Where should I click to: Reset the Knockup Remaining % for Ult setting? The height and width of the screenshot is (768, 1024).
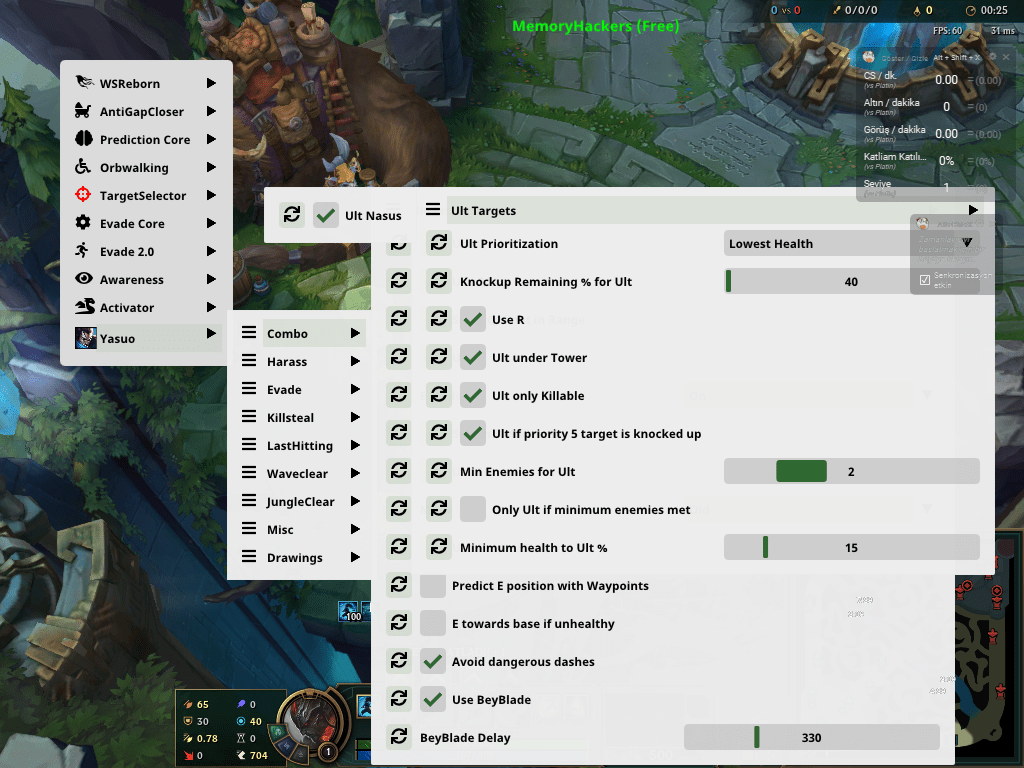[439, 281]
